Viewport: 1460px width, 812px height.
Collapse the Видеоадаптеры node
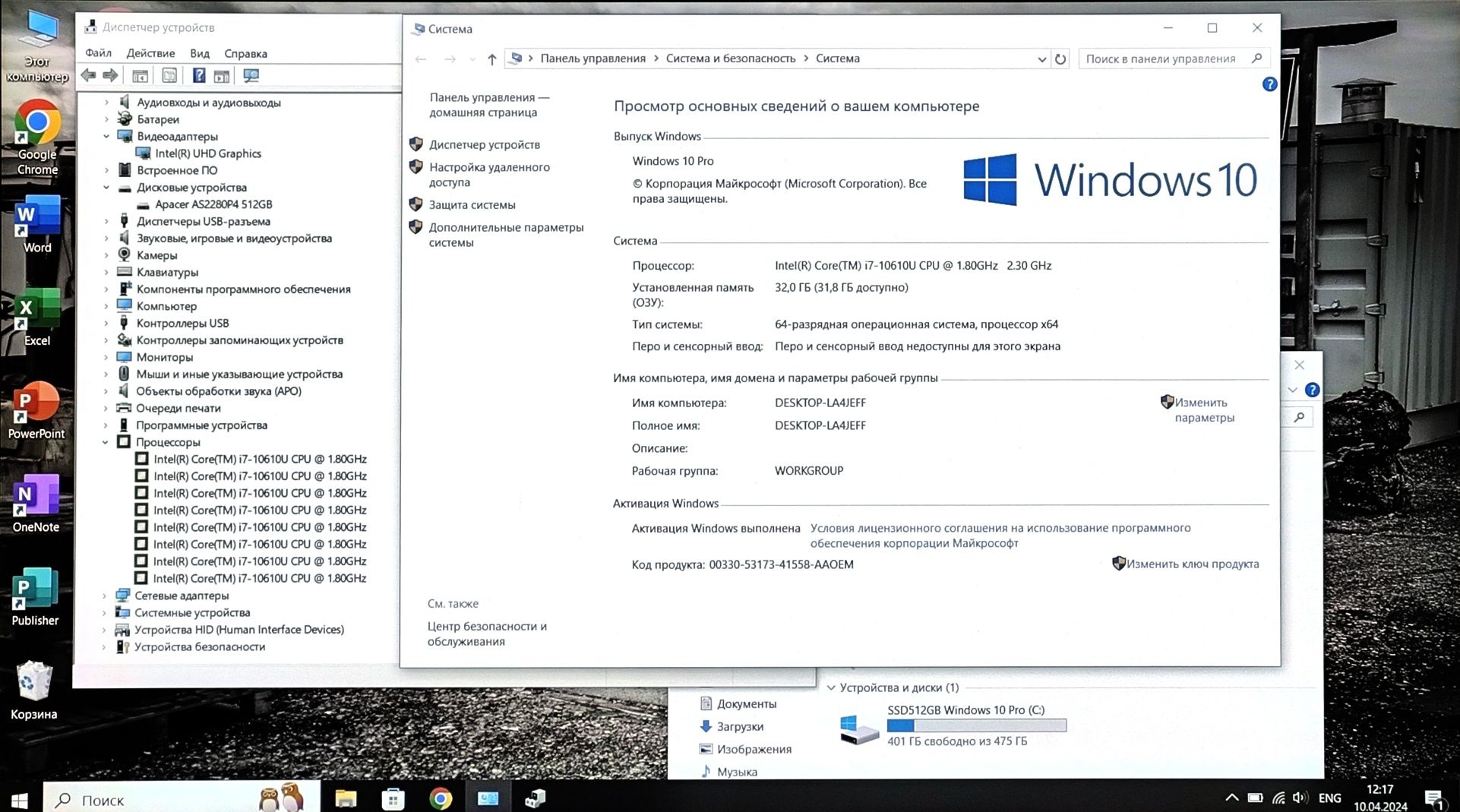106,136
